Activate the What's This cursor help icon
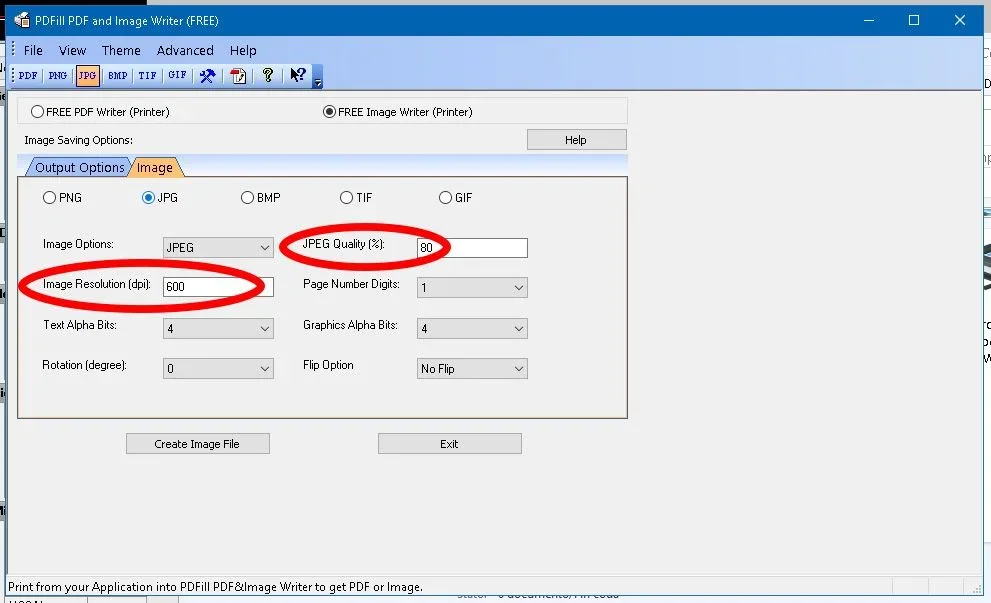 298,75
